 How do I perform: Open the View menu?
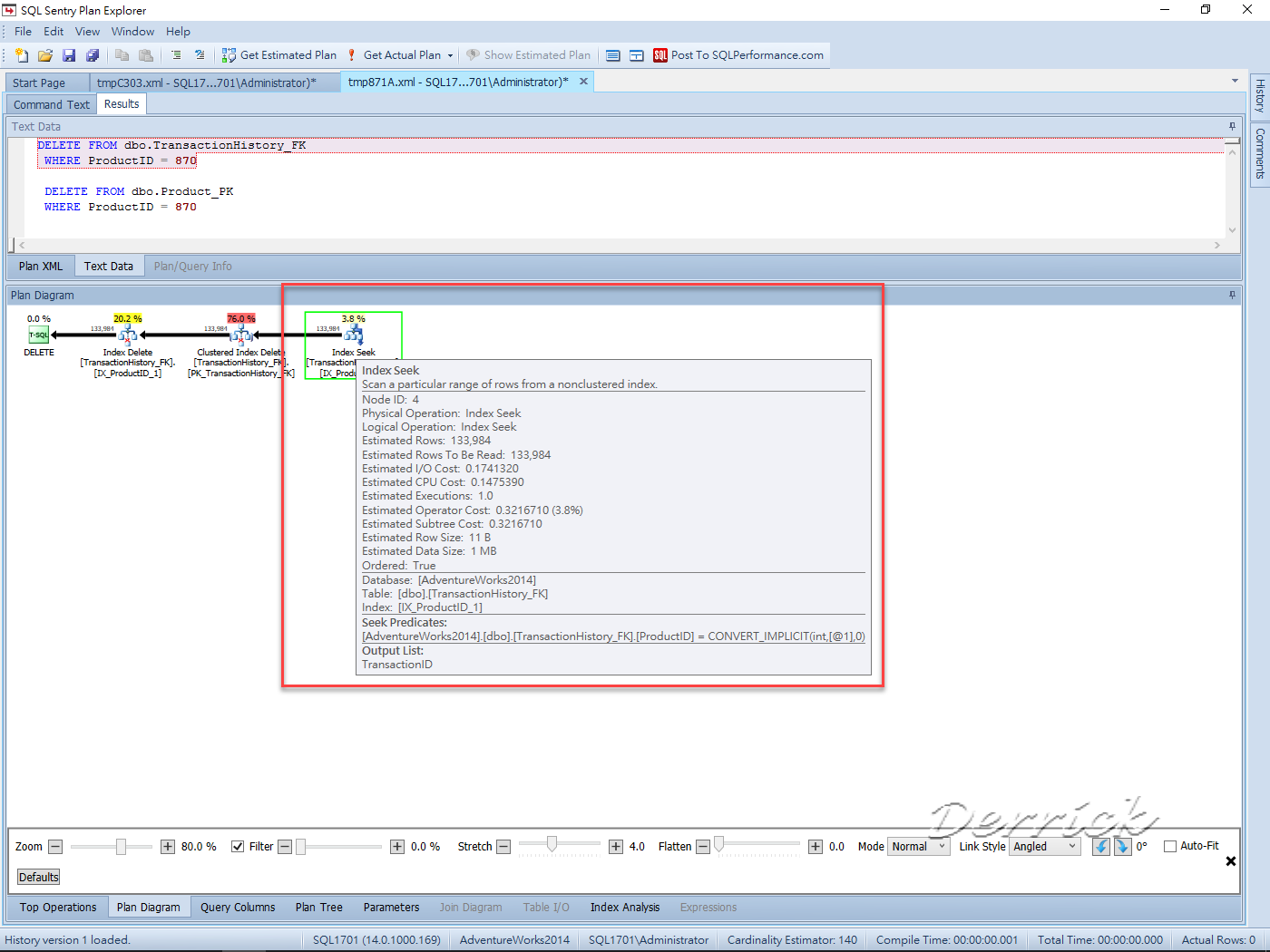(87, 31)
